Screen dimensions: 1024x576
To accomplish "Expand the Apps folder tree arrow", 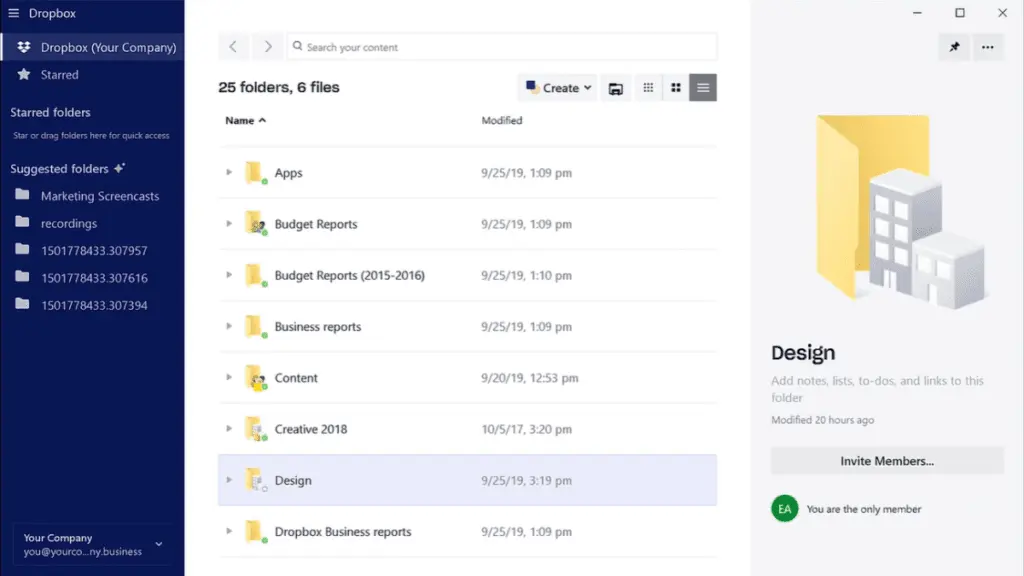I will 229,172.
